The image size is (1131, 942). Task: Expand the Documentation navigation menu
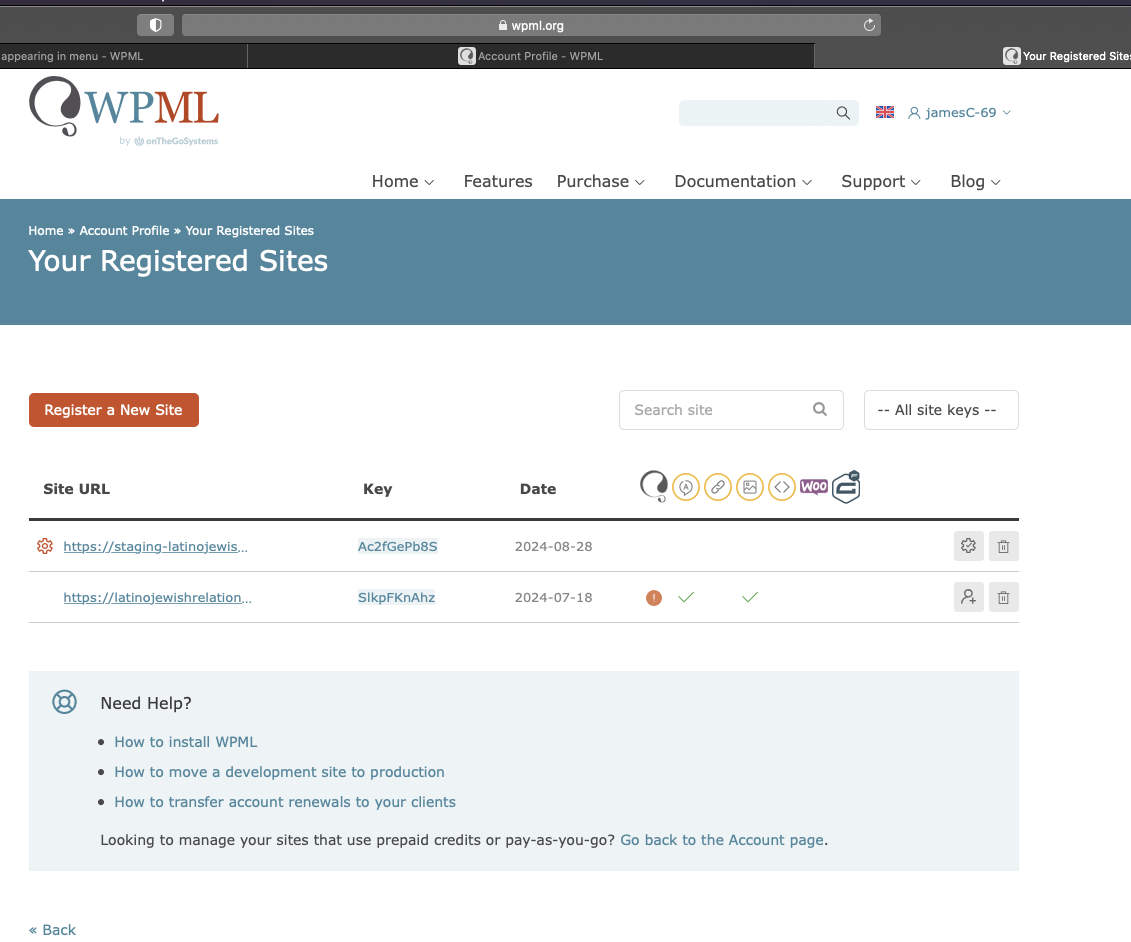743,181
